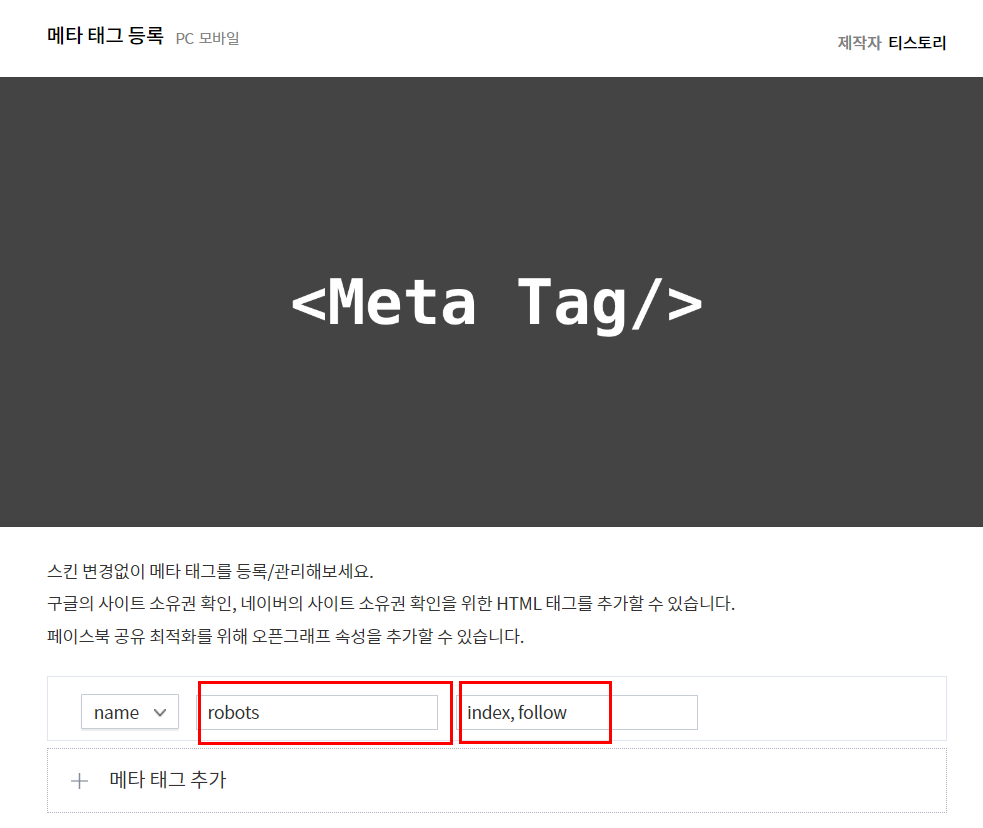Click the plus symbol beside 메타 태그 추가
The width and height of the screenshot is (983, 828).
[x=79, y=781]
